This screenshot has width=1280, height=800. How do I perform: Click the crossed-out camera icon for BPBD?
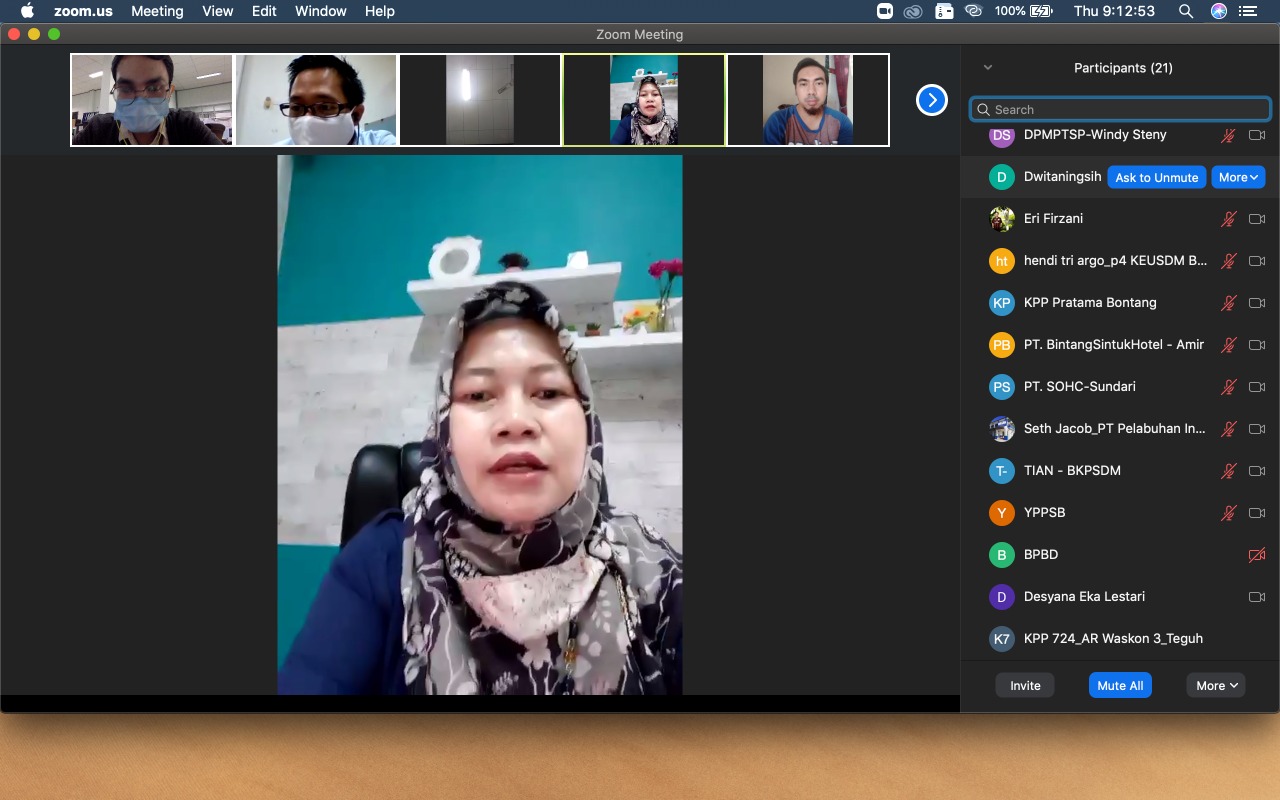1257,555
